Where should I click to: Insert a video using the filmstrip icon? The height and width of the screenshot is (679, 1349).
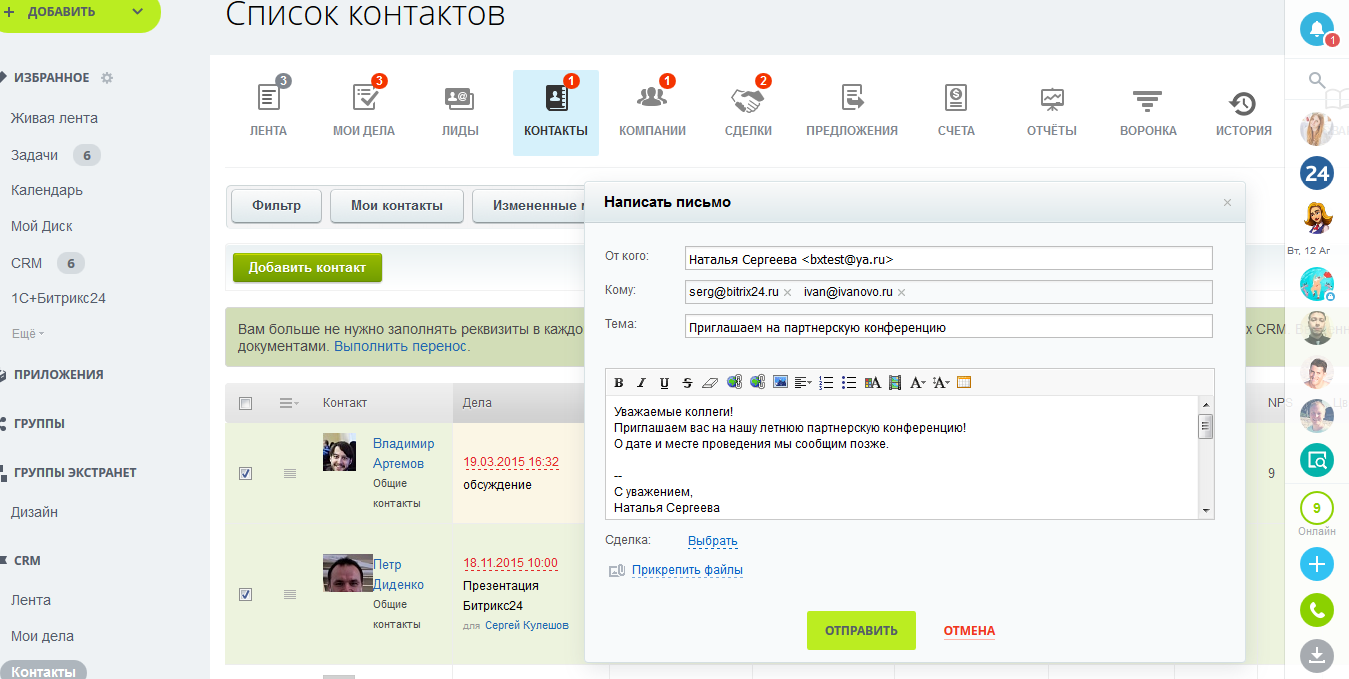pyautogui.click(x=895, y=383)
